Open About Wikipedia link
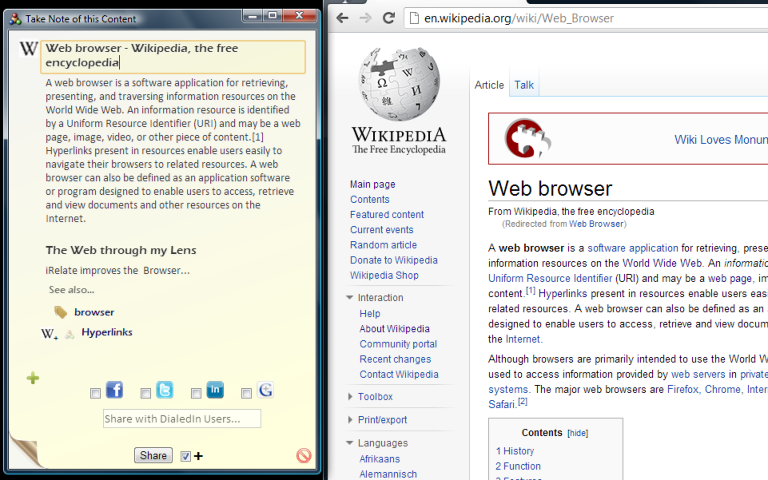 [394, 329]
